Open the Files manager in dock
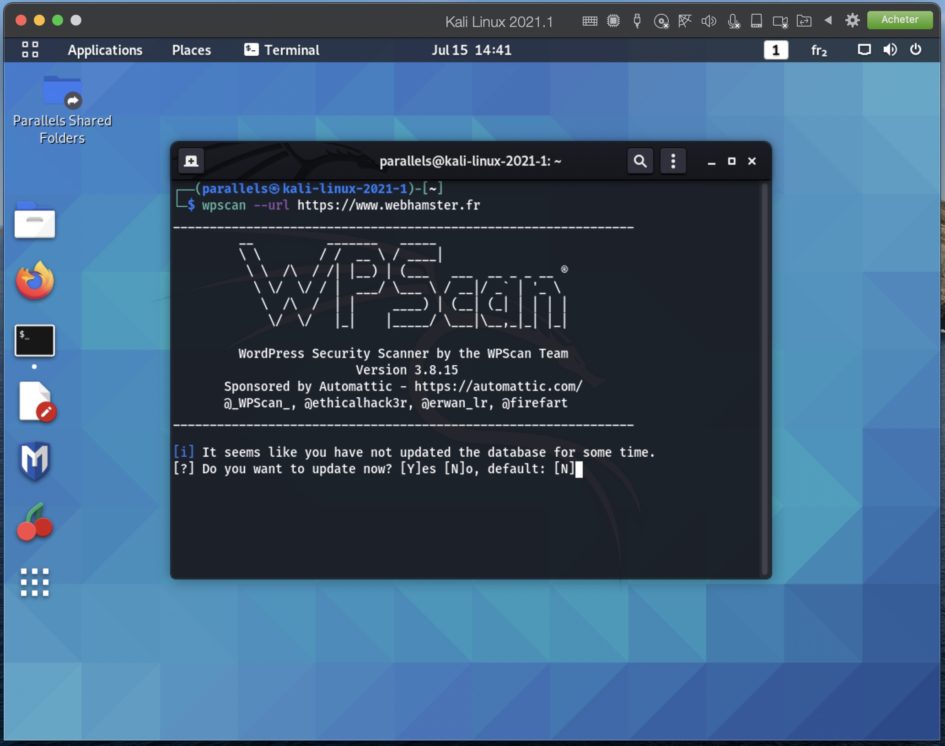Viewport: 945px width, 746px height. click(x=35, y=221)
